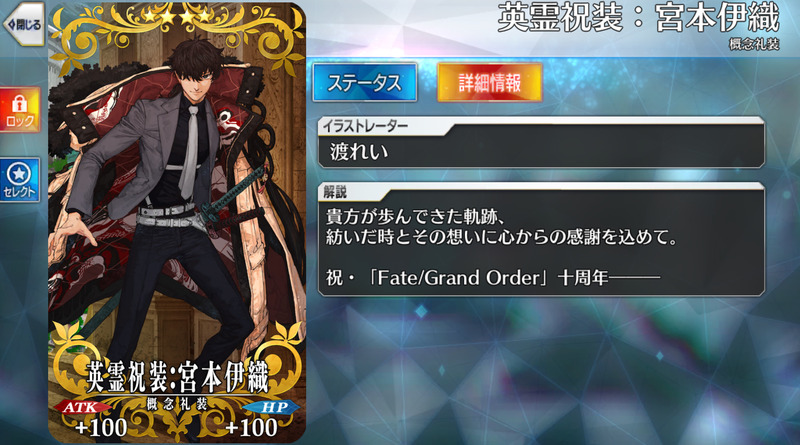Tap the card name 英霊祝装:宮本伊織 banner
This screenshot has width=800, height=445.
pos(177,377)
